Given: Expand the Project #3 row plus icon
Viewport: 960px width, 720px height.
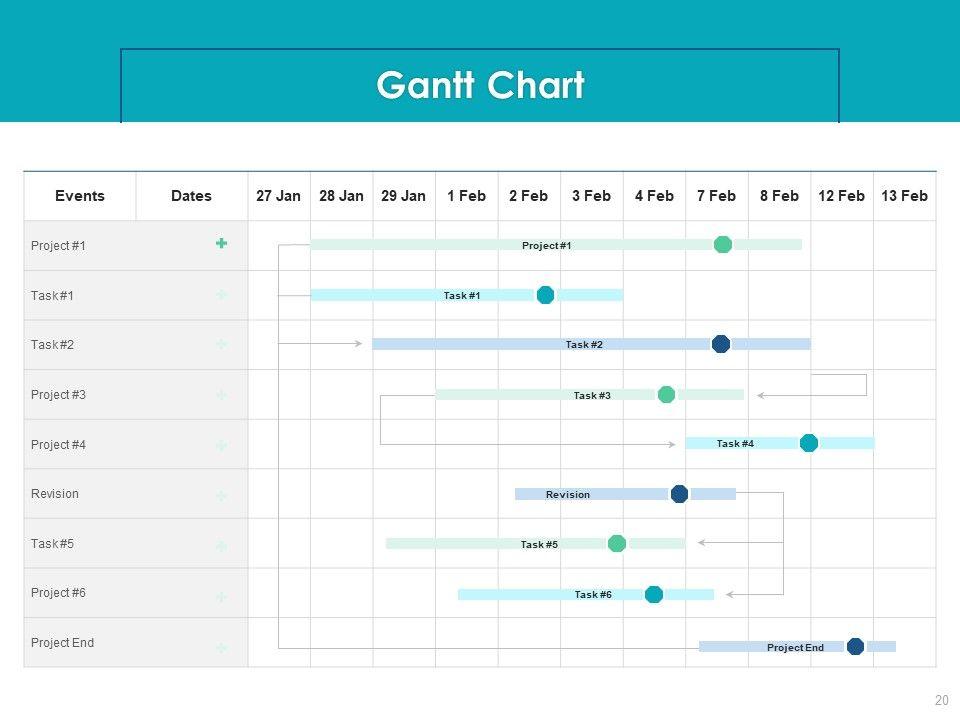Looking at the screenshot, I should (x=221, y=395).
